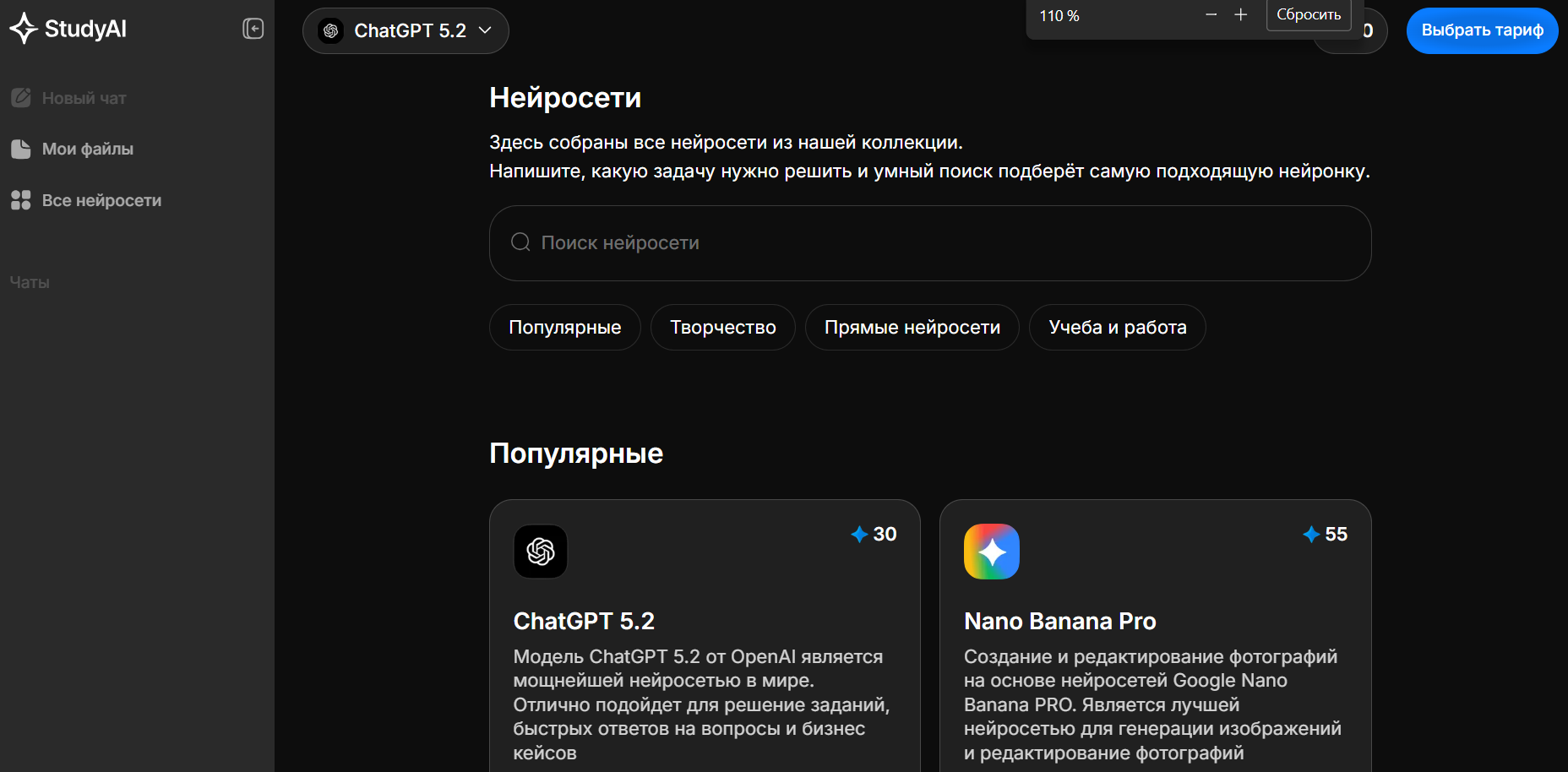Click the magnifier icon in search field
The width and height of the screenshot is (1568, 772).
point(520,242)
